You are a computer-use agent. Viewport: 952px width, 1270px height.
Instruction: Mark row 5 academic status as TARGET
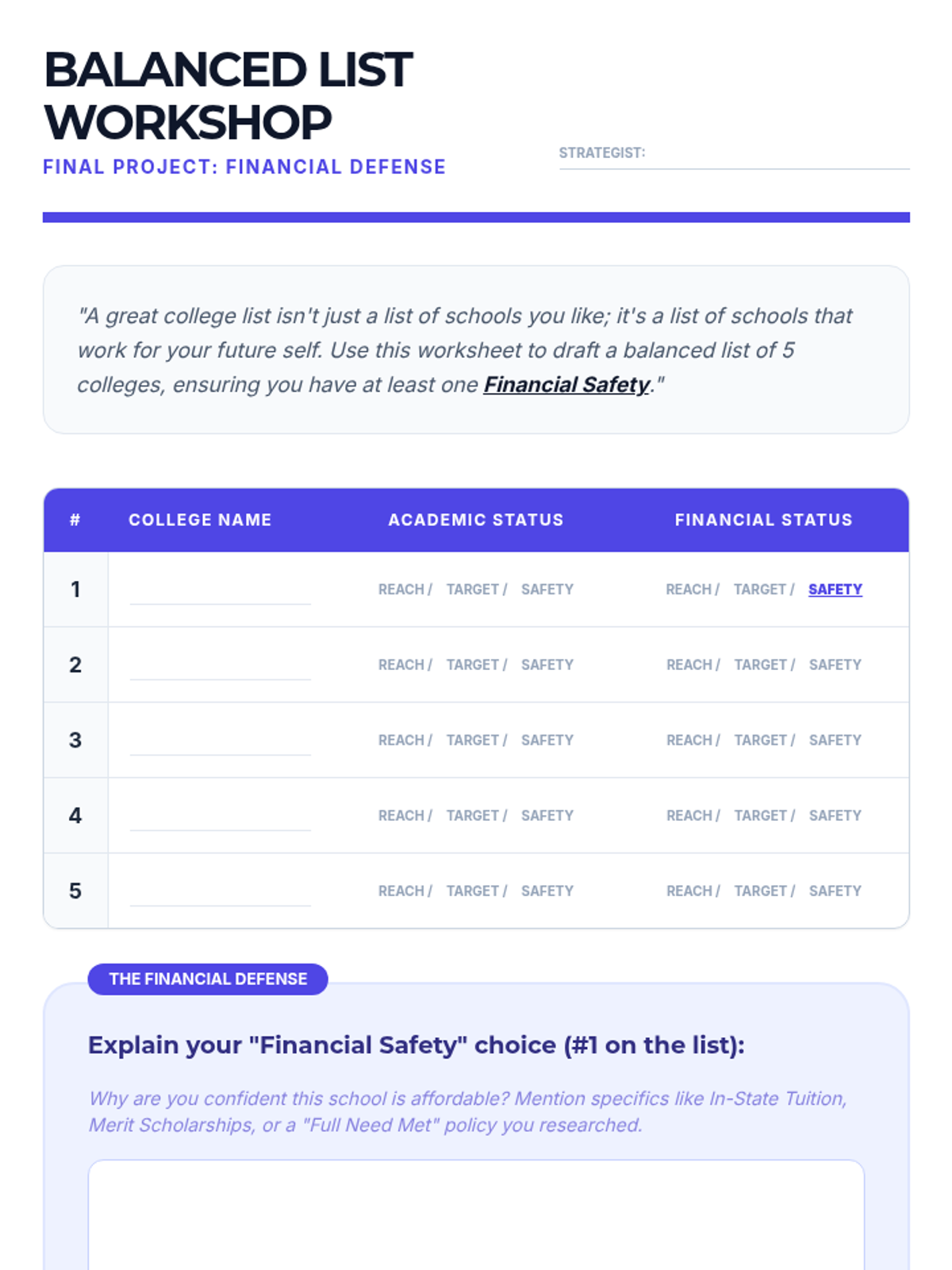[x=473, y=891]
